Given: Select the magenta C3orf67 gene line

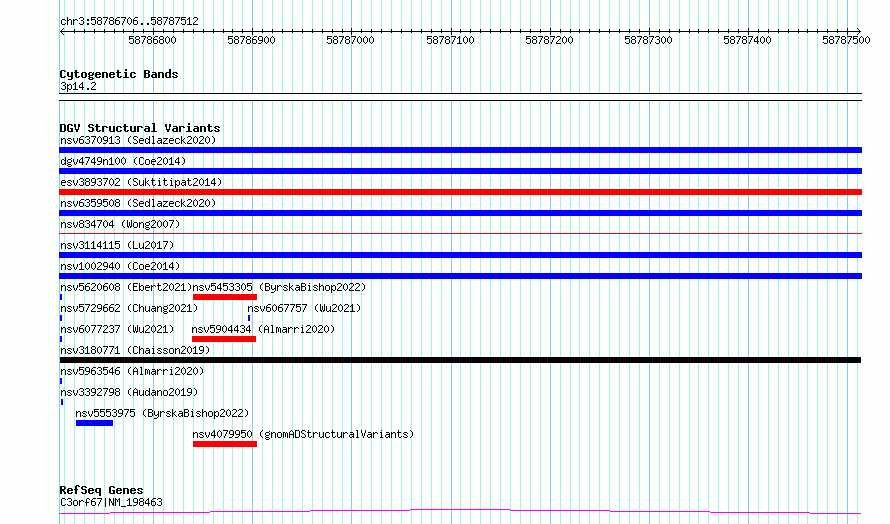Looking at the screenshot, I should [x=460, y=512].
